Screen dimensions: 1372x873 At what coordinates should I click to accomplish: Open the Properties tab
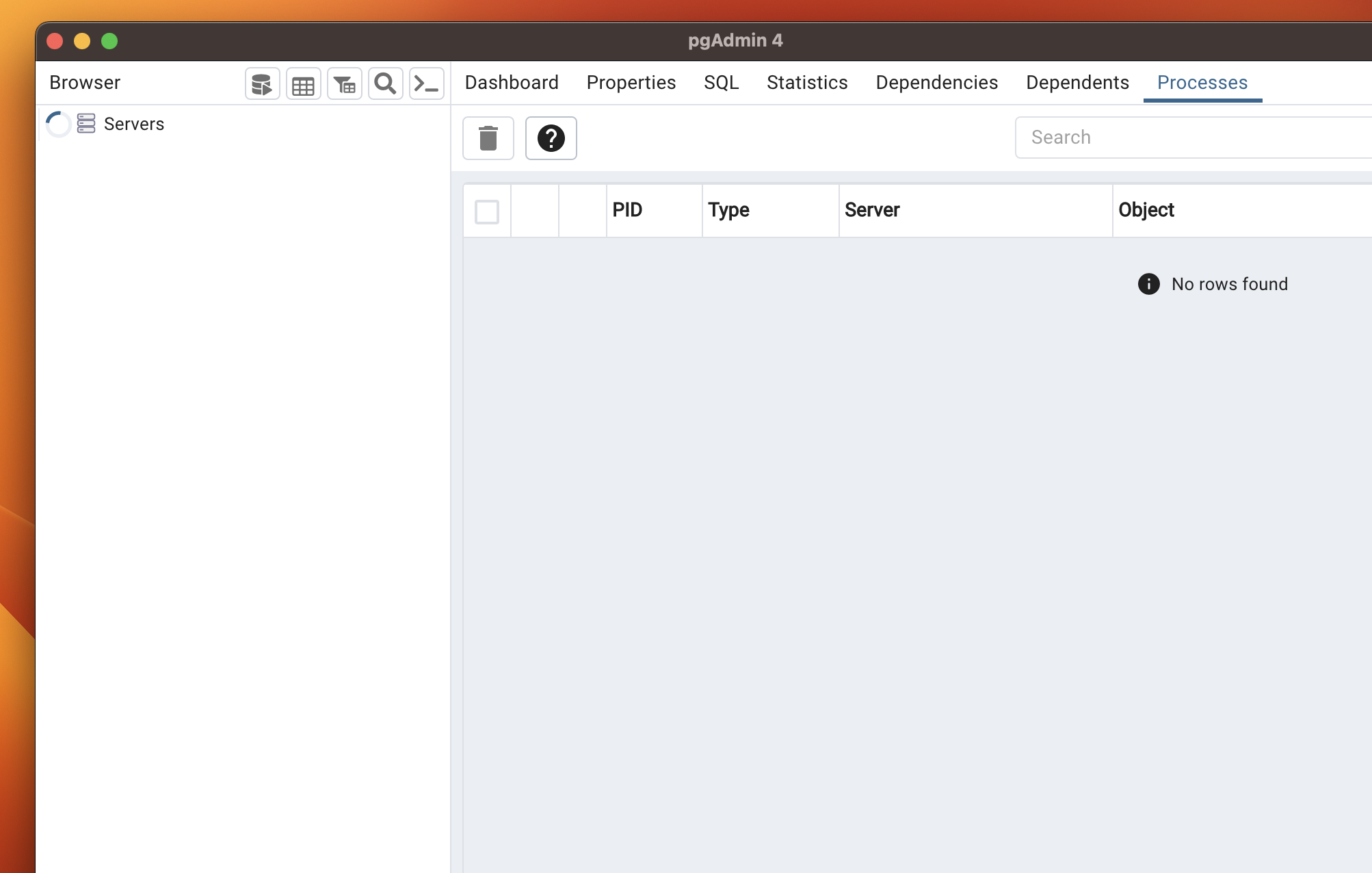[x=631, y=83]
